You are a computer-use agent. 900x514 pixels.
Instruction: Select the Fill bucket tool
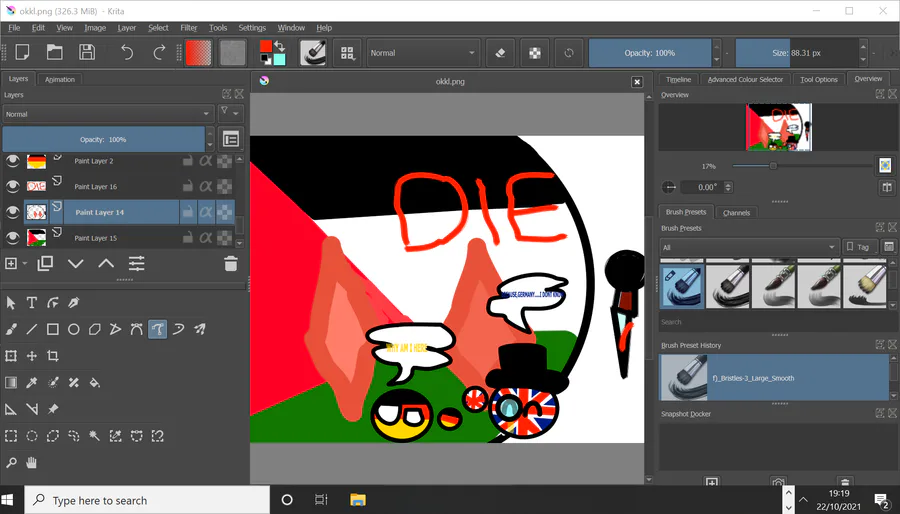click(x=95, y=382)
